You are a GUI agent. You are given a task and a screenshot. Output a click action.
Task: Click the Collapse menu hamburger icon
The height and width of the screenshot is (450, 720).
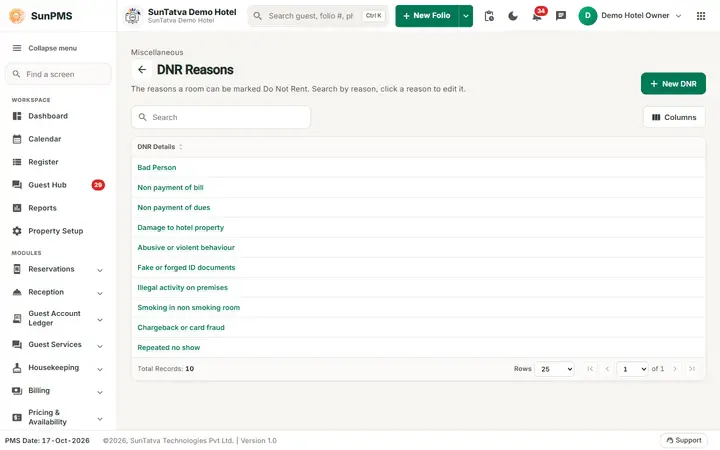17,48
